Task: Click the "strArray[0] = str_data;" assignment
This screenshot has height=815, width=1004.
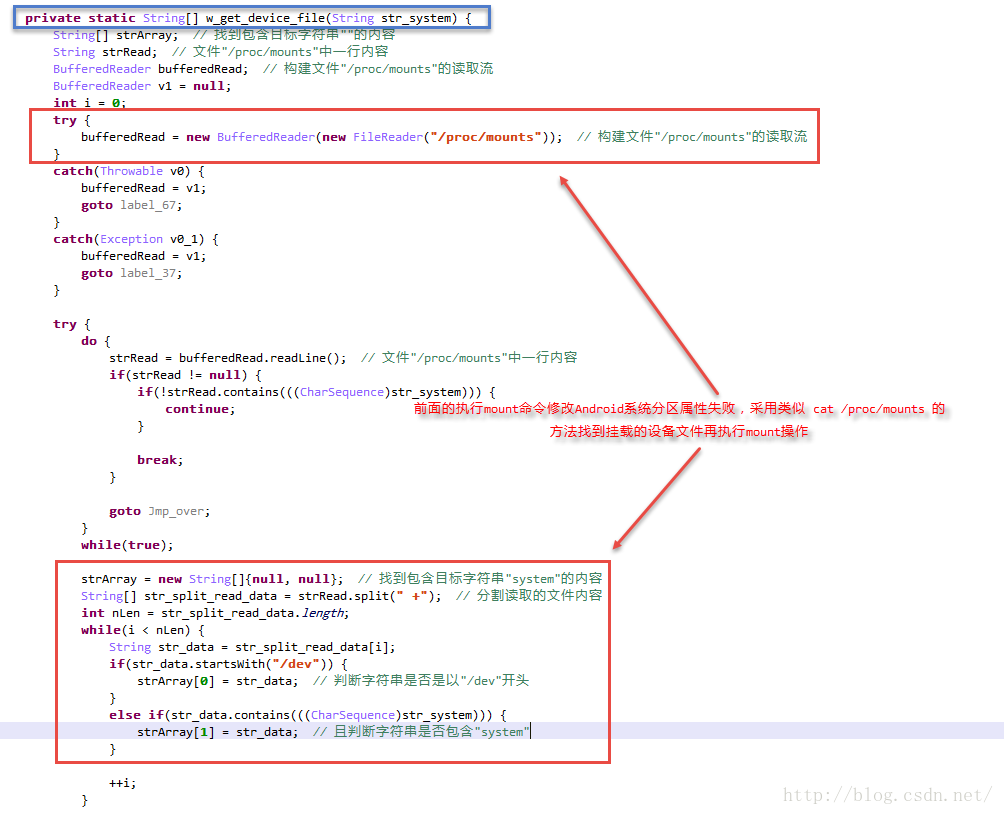Action: (218, 681)
